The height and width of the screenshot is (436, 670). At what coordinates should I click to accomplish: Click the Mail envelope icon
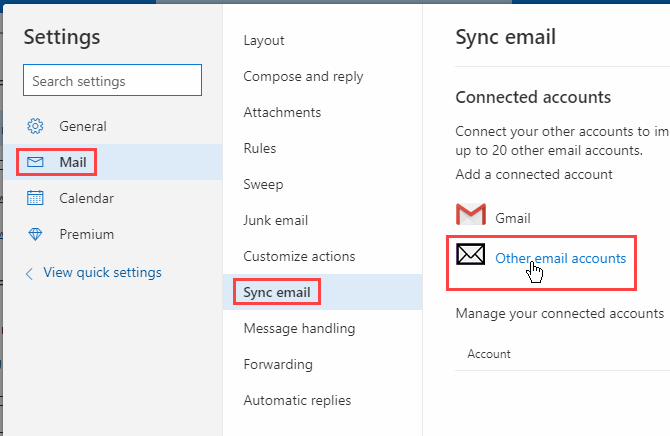(x=35, y=162)
